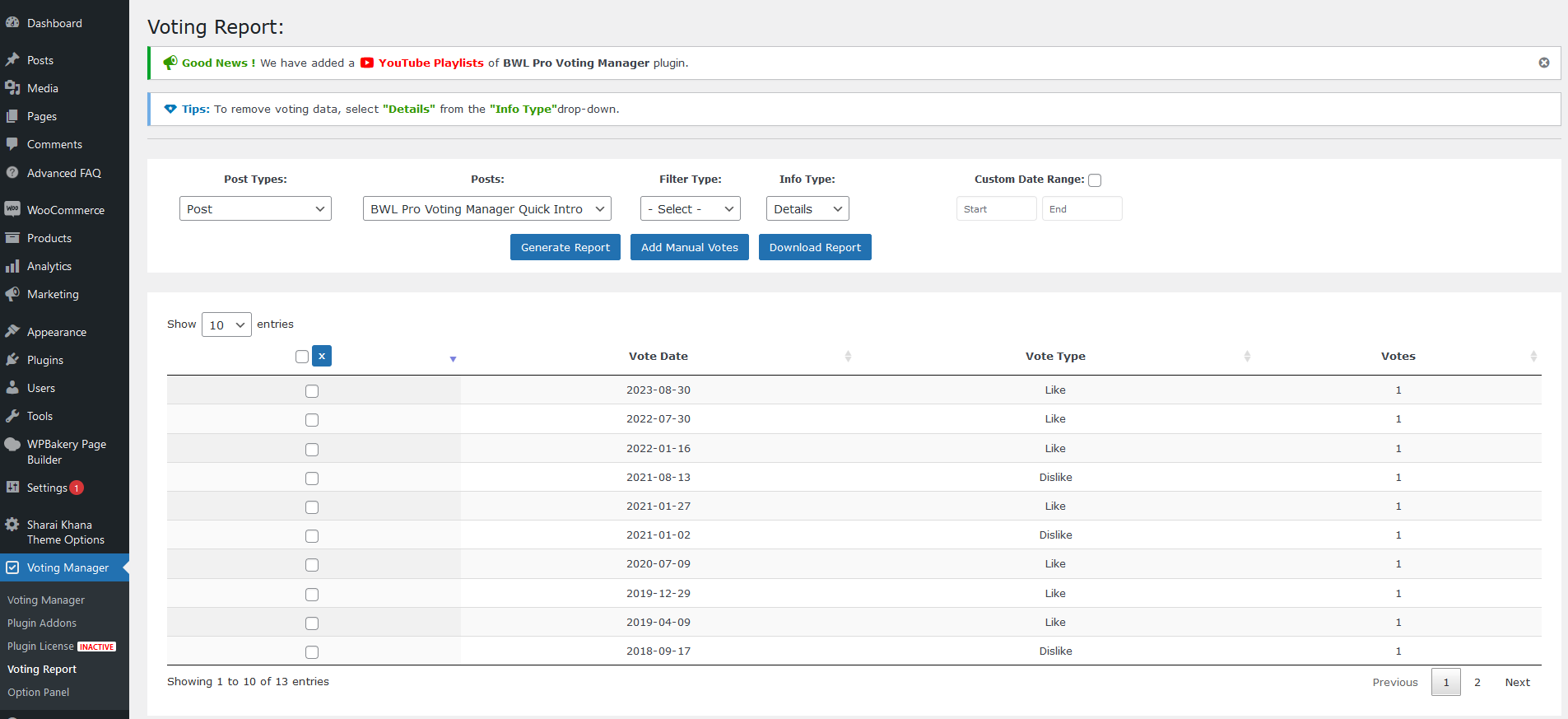
Task: Sort by Votes column arrows
Action: pos(1533,356)
